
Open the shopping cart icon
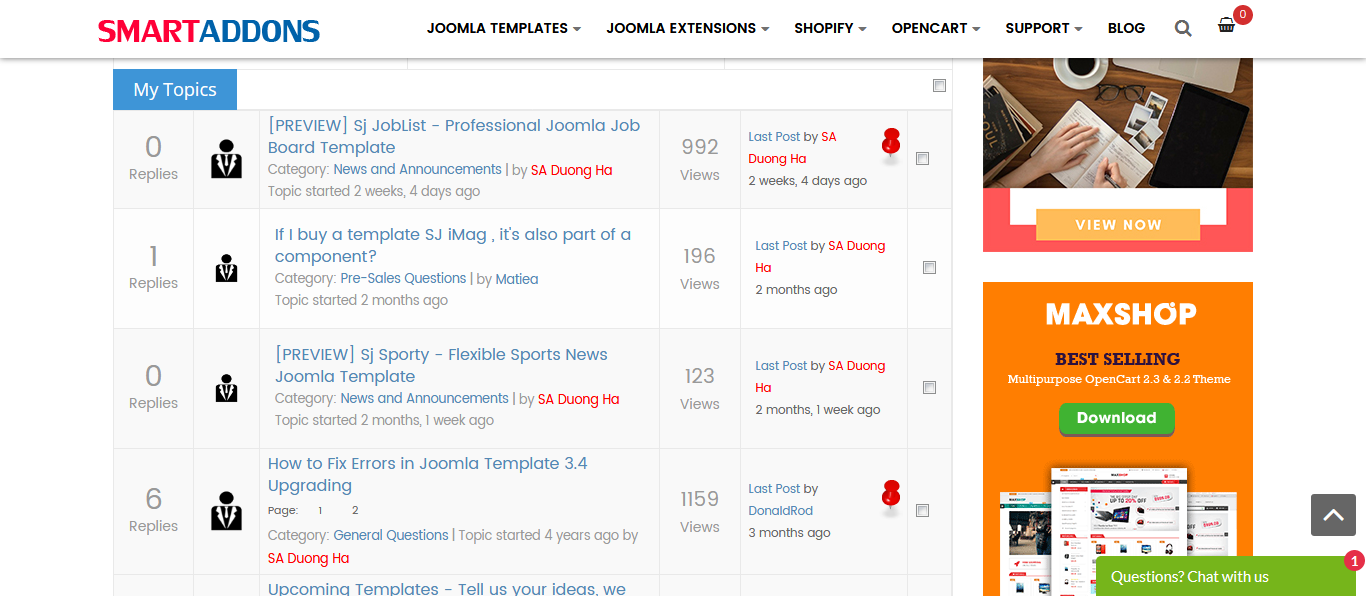coord(1226,26)
